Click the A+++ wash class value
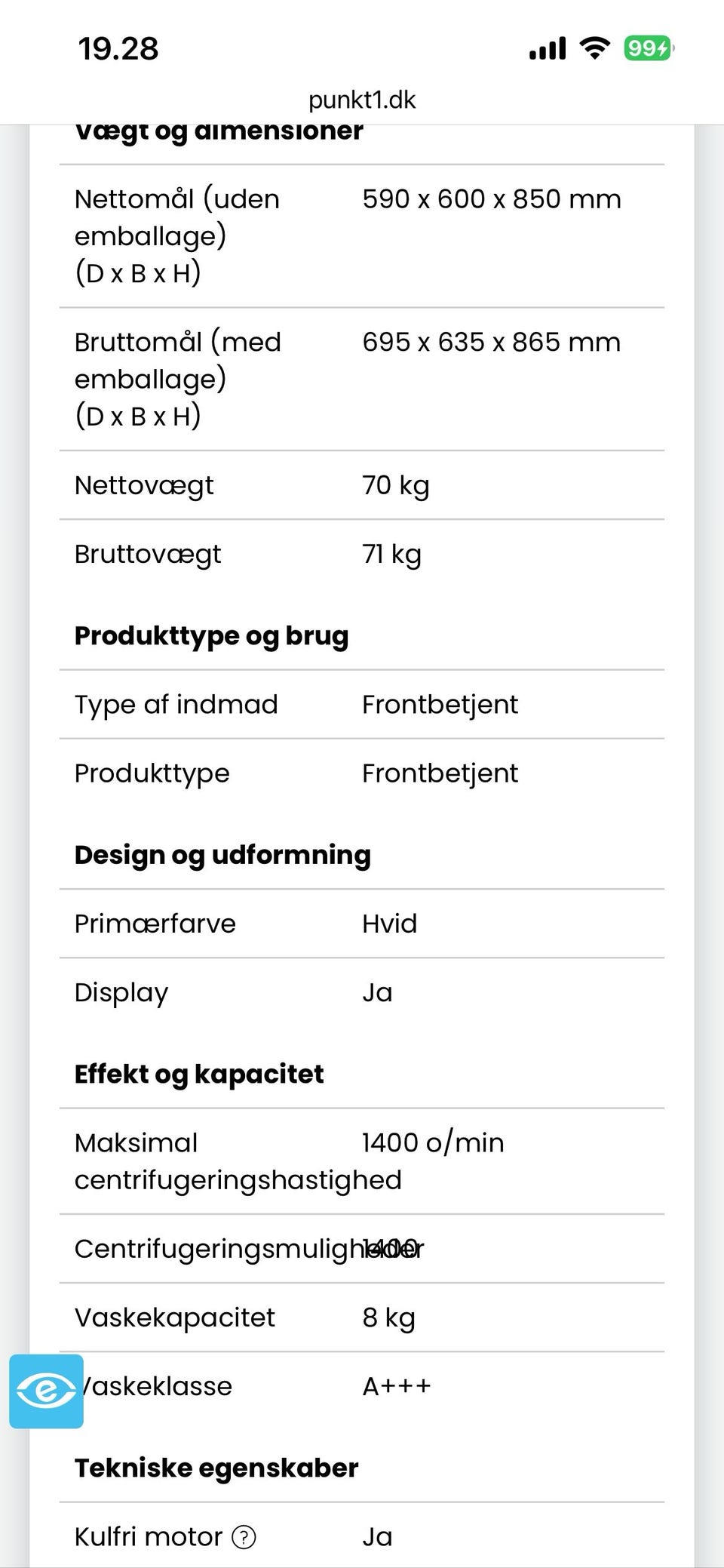Screen dimensions: 724x1568 [397, 1386]
